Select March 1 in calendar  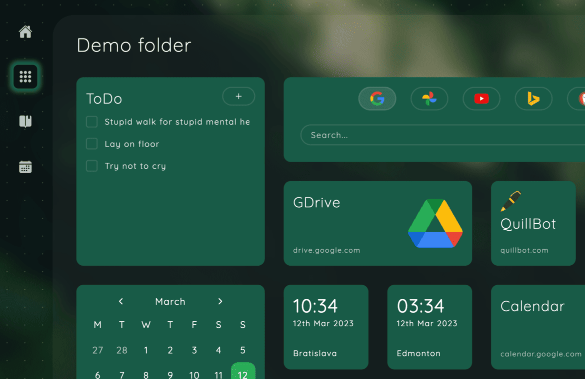point(146,350)
